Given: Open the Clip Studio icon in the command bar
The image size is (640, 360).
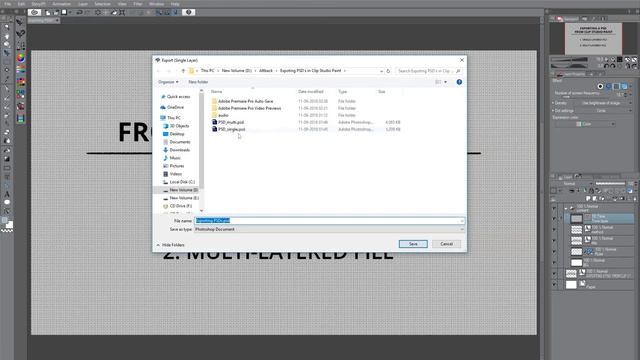Looking at the screenshot, I should coord(34,12).
